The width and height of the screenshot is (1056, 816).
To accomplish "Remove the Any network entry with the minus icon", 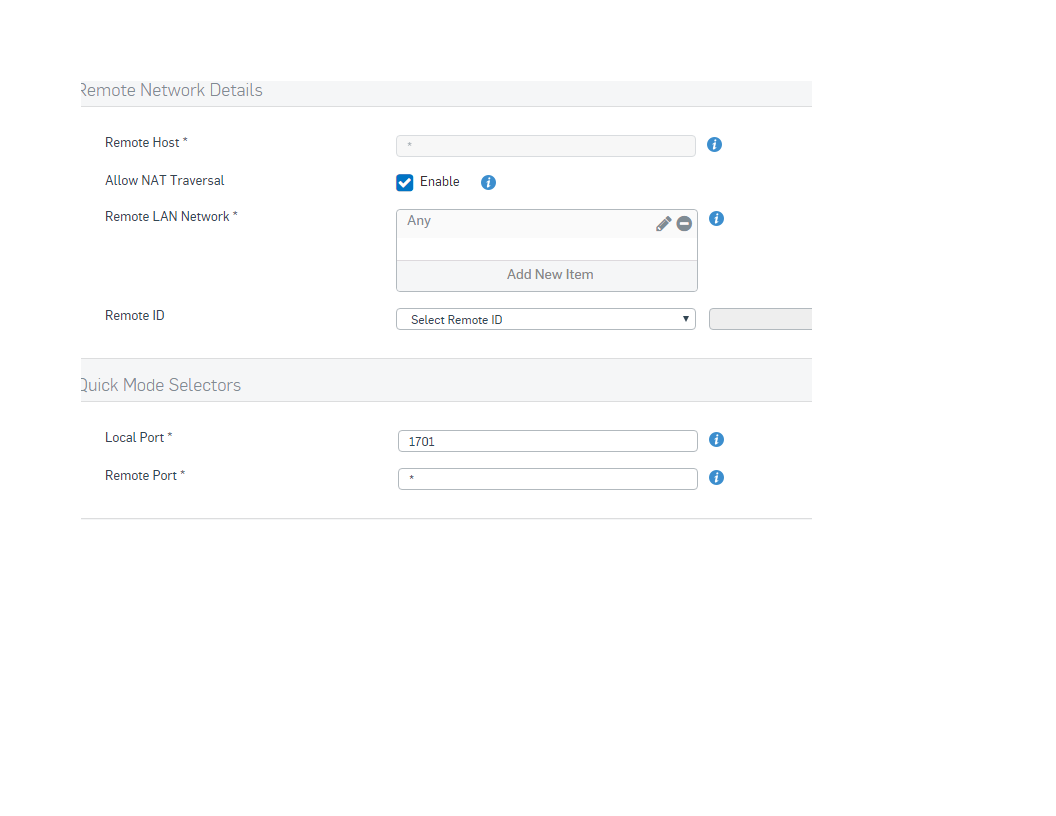I will pyautogui.click(x=684, y=224).
